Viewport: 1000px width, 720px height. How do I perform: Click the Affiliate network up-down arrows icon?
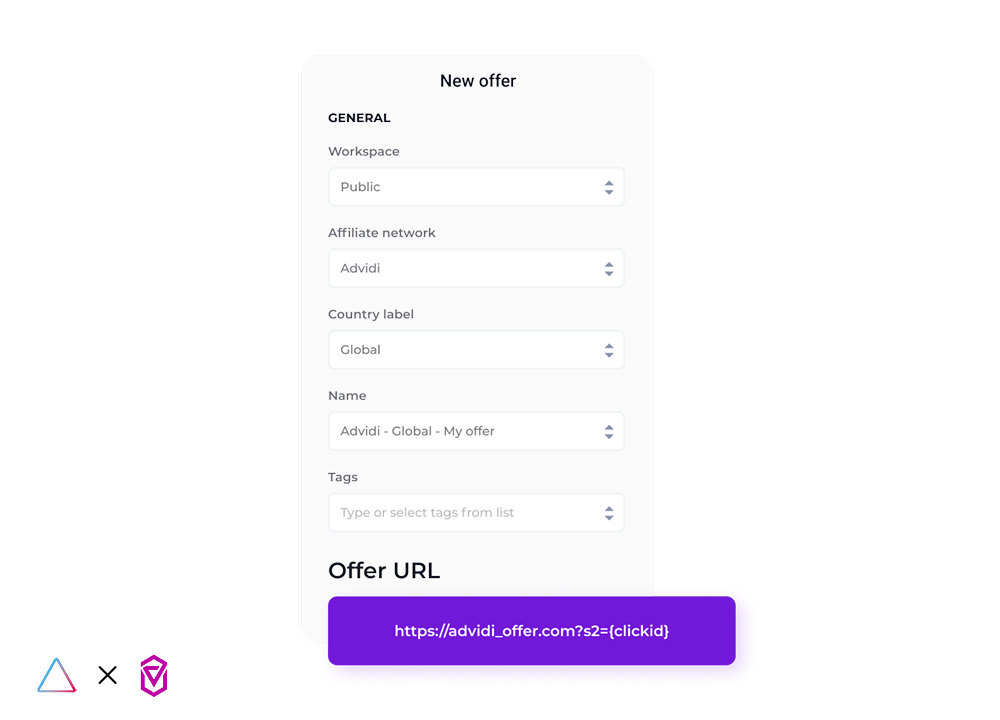click(609, 269)
